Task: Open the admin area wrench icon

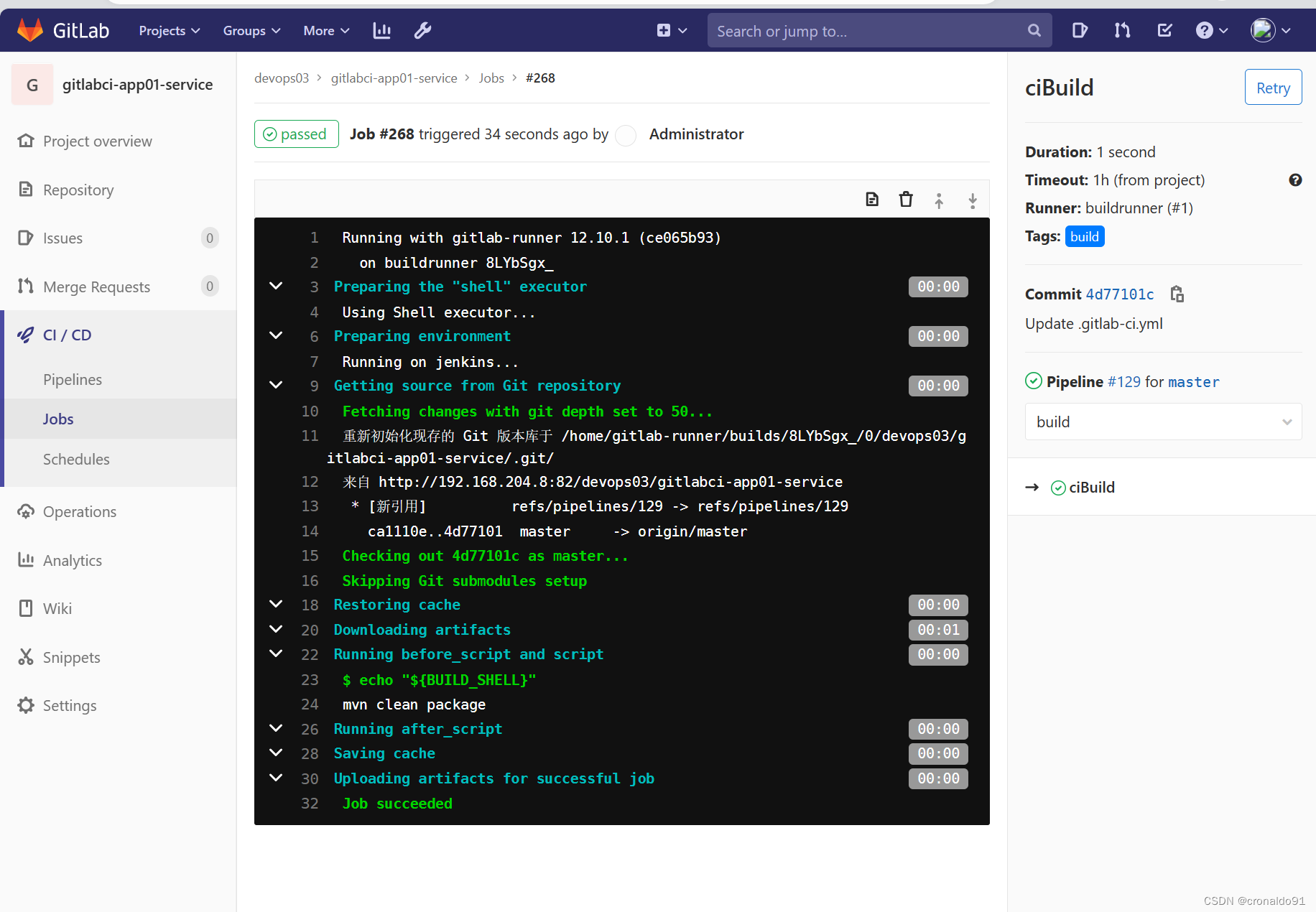Action: [x=422, y=30]
